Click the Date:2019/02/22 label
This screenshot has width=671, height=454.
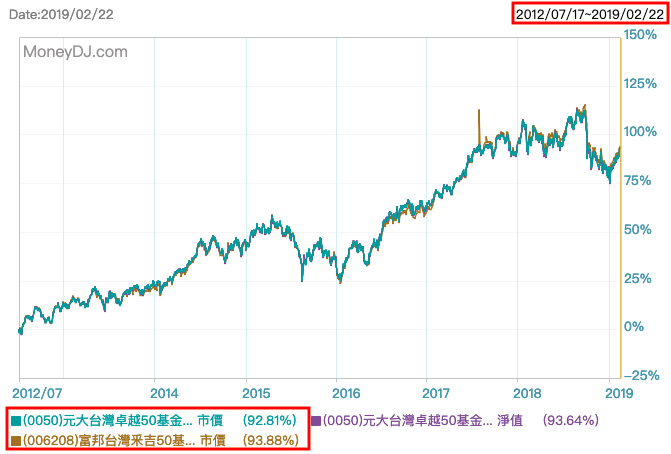(61, 15)
